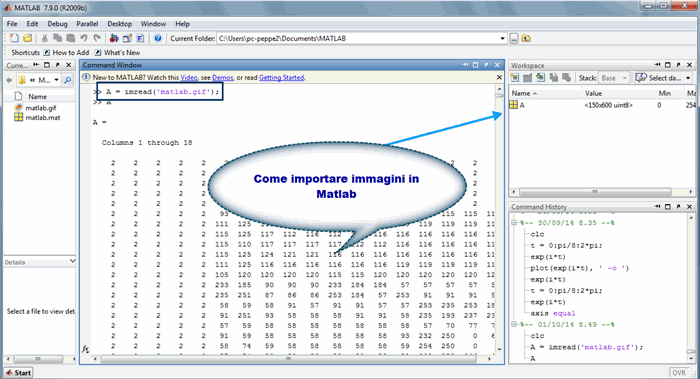This screenshot has height=379, width=700.
Task: Undock the Command Window
Action: [x=486, y=65]
